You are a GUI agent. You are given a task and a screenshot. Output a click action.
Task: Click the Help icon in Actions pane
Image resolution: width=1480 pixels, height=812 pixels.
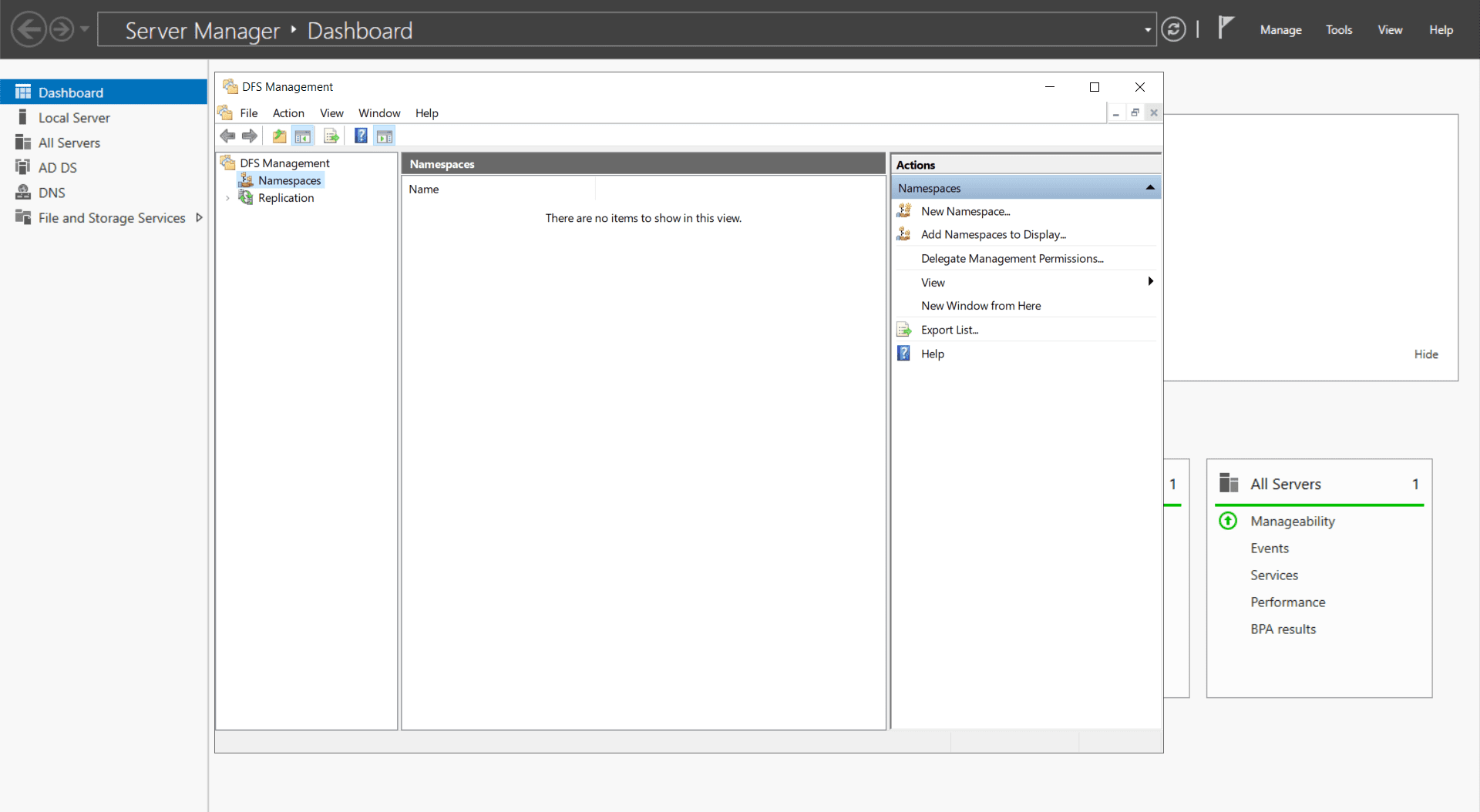904,354
